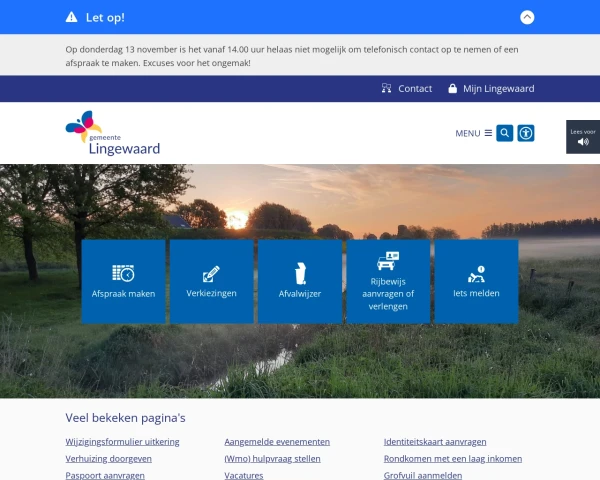Open the Verkiezingen tile
The image size is (600, 480).
click(212, 281)
